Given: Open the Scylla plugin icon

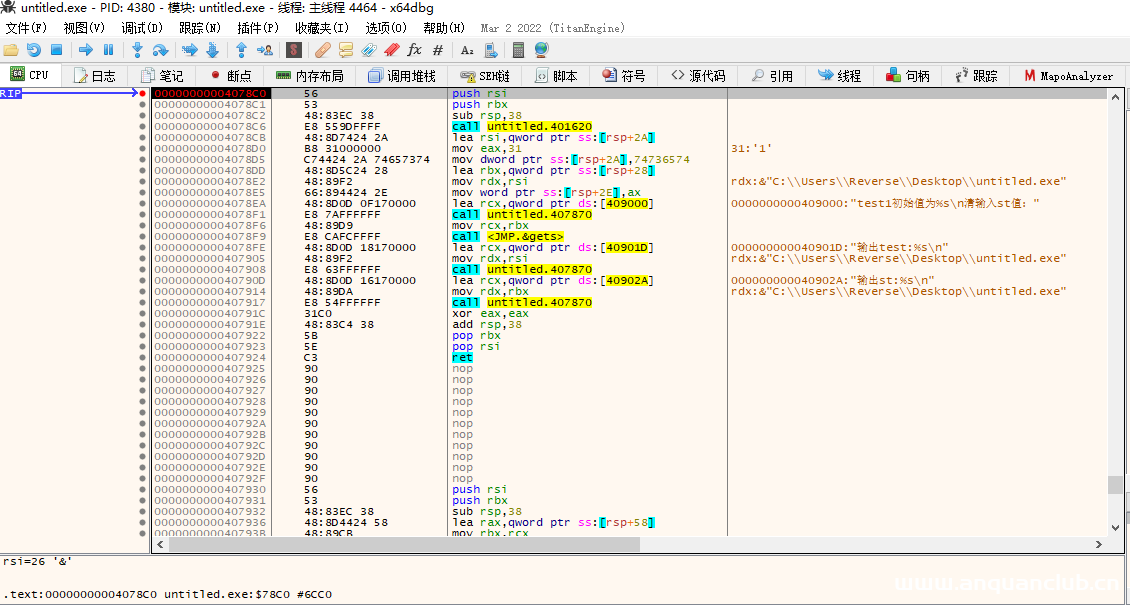Looking at the screenshot, I should (294, 50).
